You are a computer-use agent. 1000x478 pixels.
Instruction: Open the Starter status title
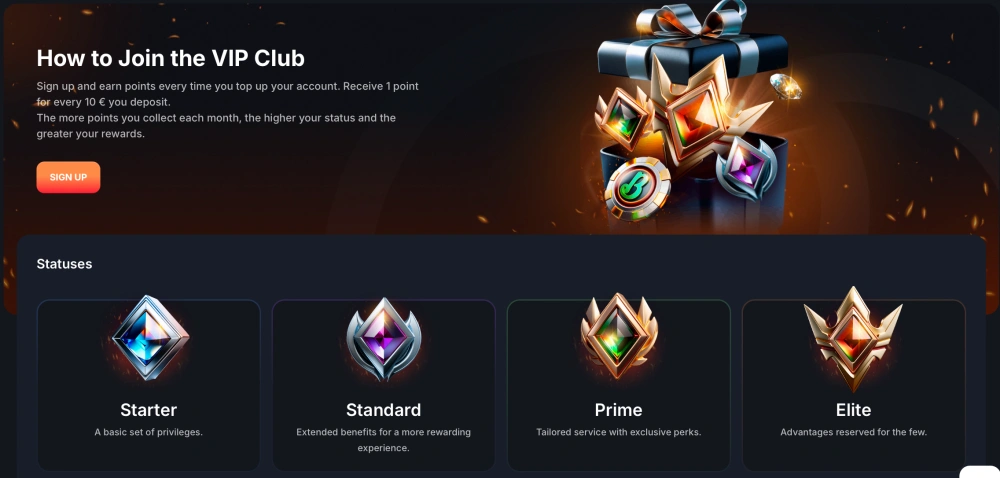[149, 409]
